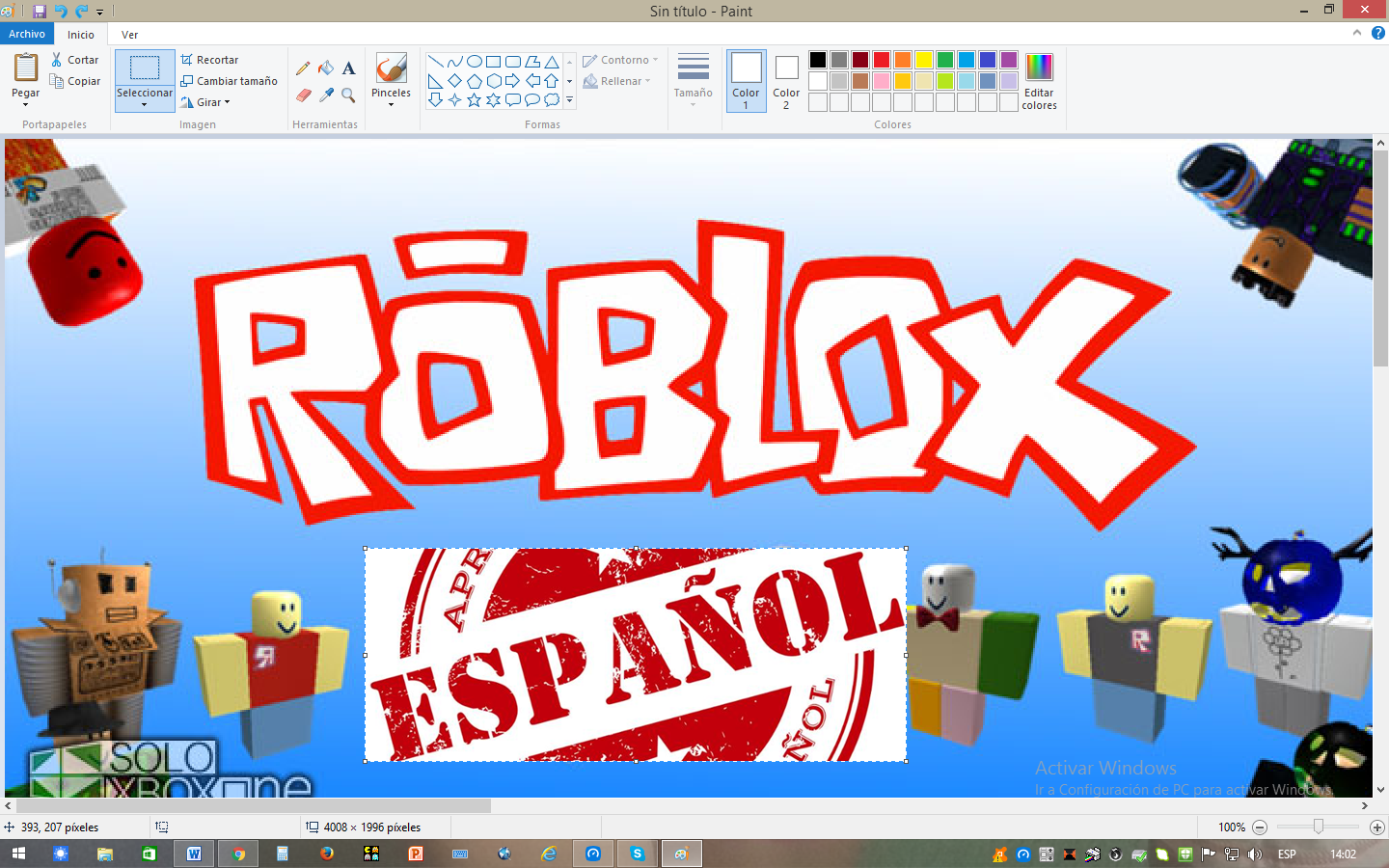Open the Girar rotate menu
This screenshot has width=1389, height=868.
click(x=205, y=102)
